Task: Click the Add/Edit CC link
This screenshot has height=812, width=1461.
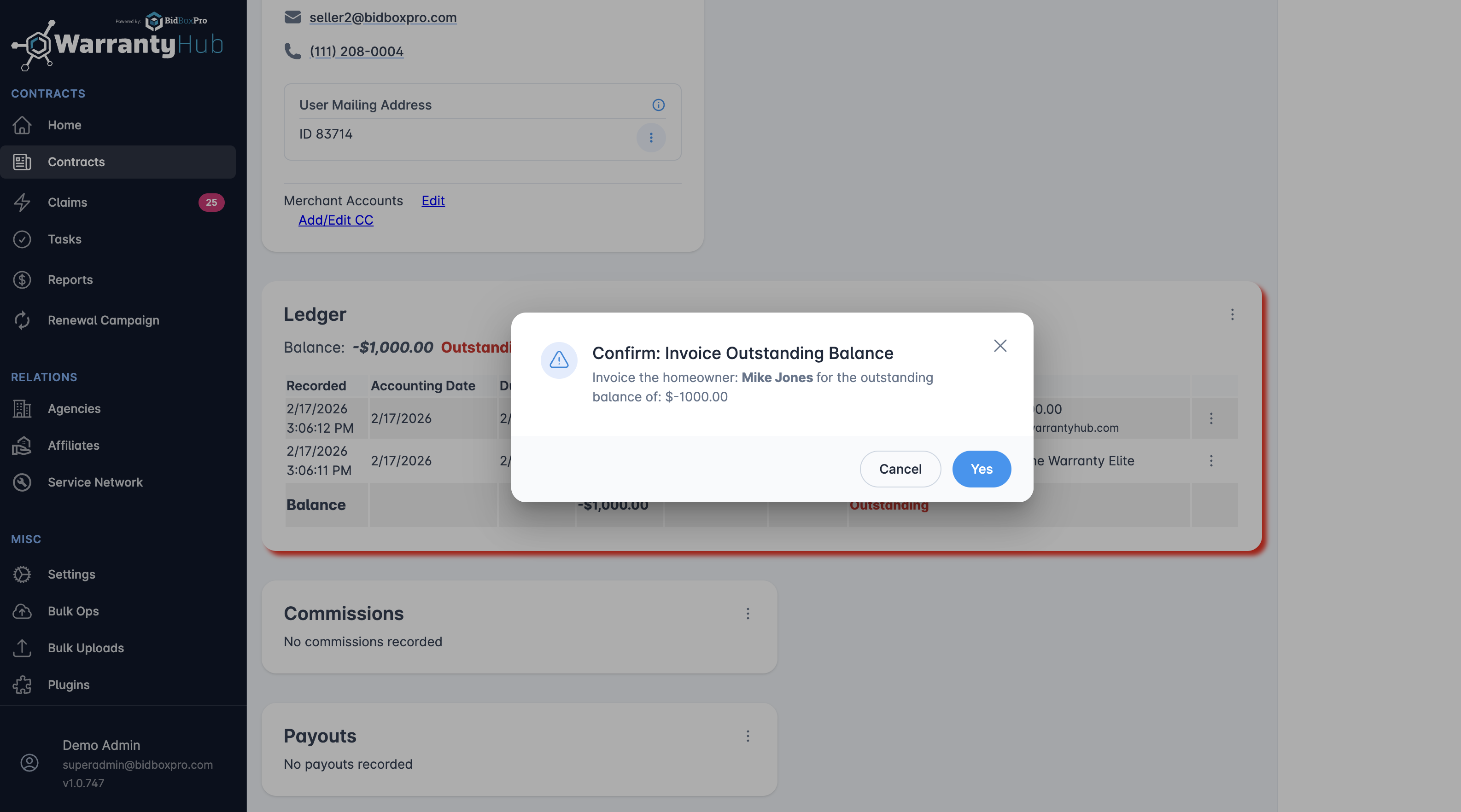Action: pos(336,220)
